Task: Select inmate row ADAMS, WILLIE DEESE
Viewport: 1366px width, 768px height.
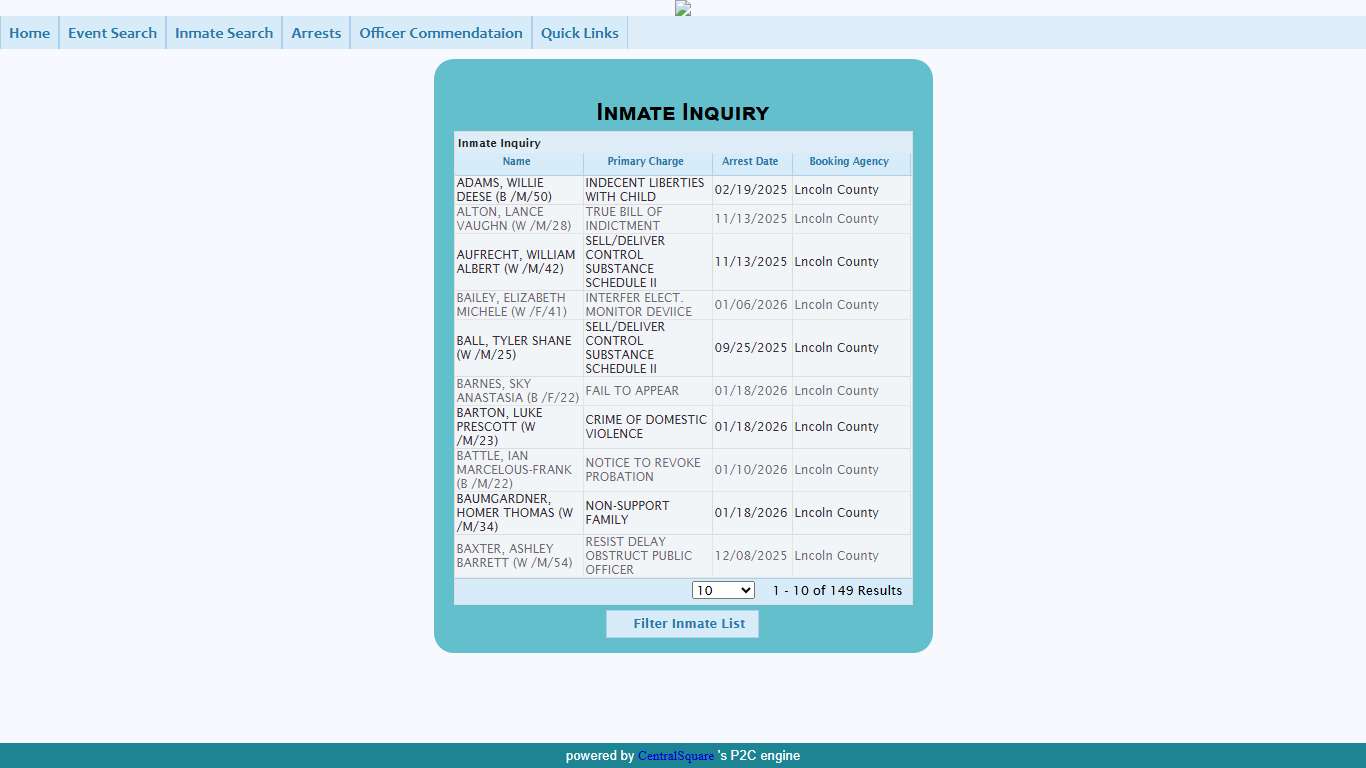Action: (x=516, y=190)
